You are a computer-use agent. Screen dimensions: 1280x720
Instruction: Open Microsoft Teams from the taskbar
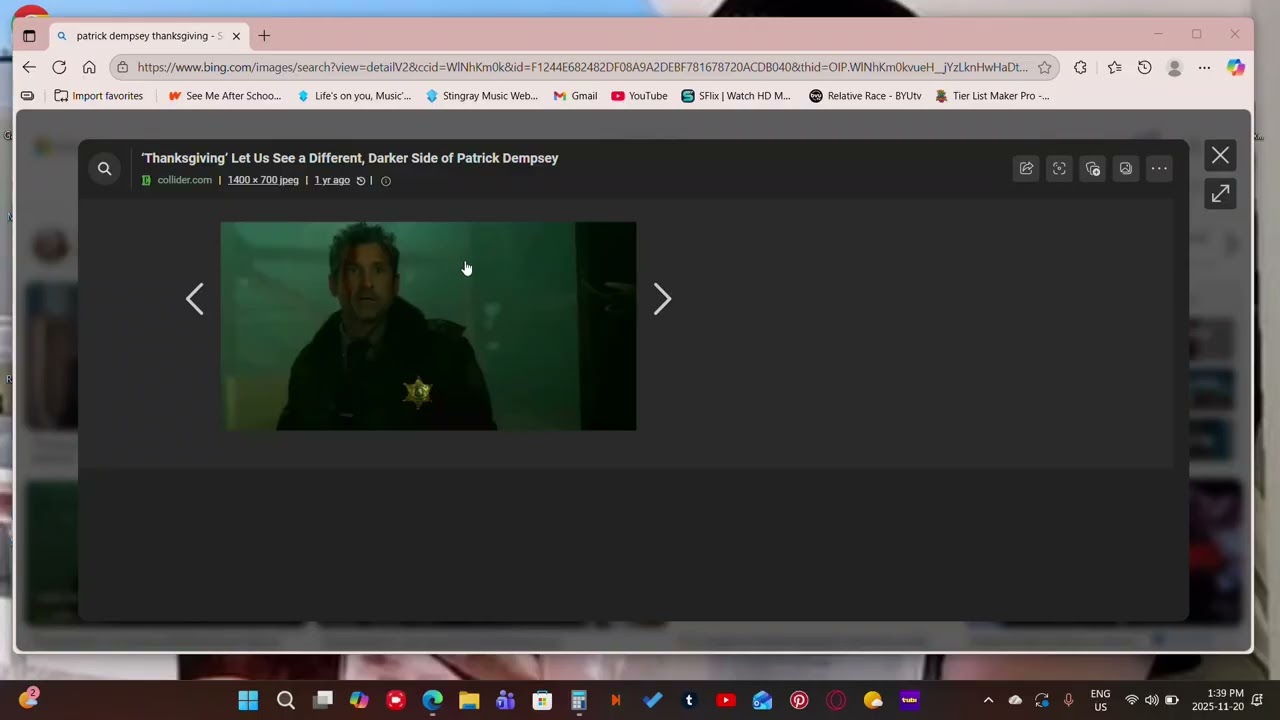[x=505, y=700]
